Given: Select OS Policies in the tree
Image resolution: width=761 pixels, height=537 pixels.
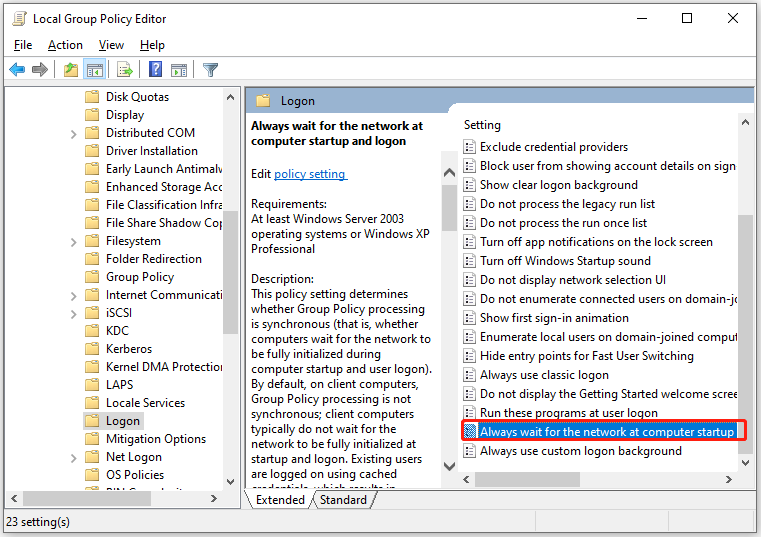Looking at the screenshot, I should click(135, 475).
